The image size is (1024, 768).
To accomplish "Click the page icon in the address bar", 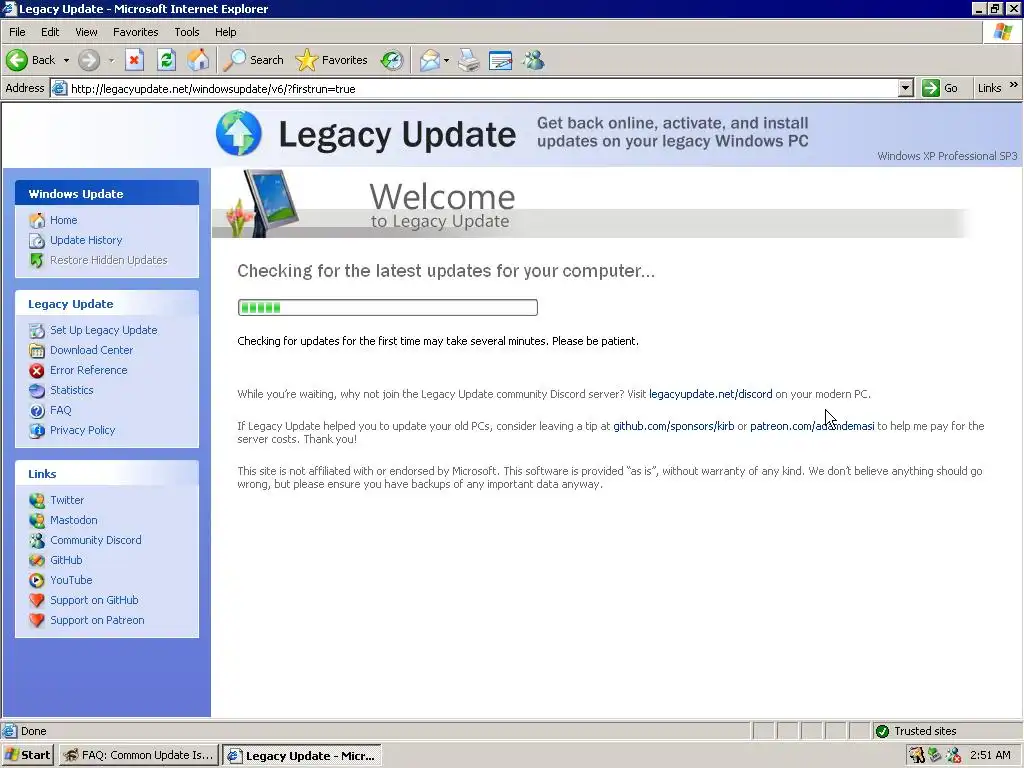I will click(59, 88).
